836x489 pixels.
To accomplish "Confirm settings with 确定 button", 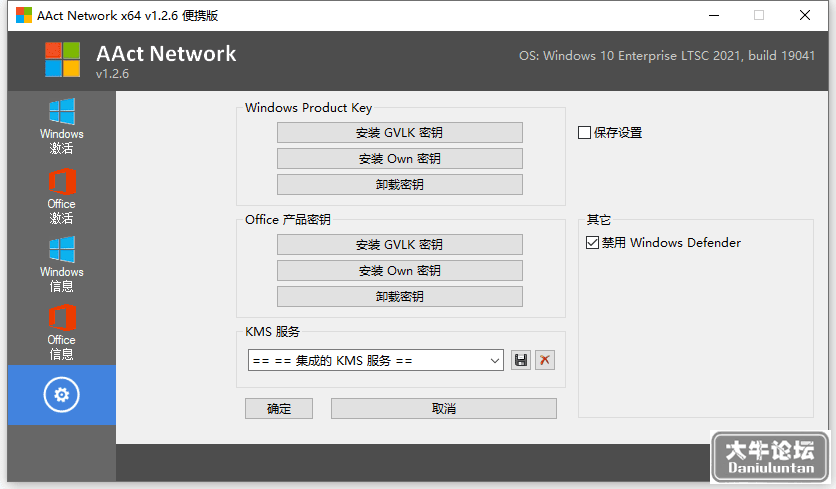I will click(x=279, y=409).
